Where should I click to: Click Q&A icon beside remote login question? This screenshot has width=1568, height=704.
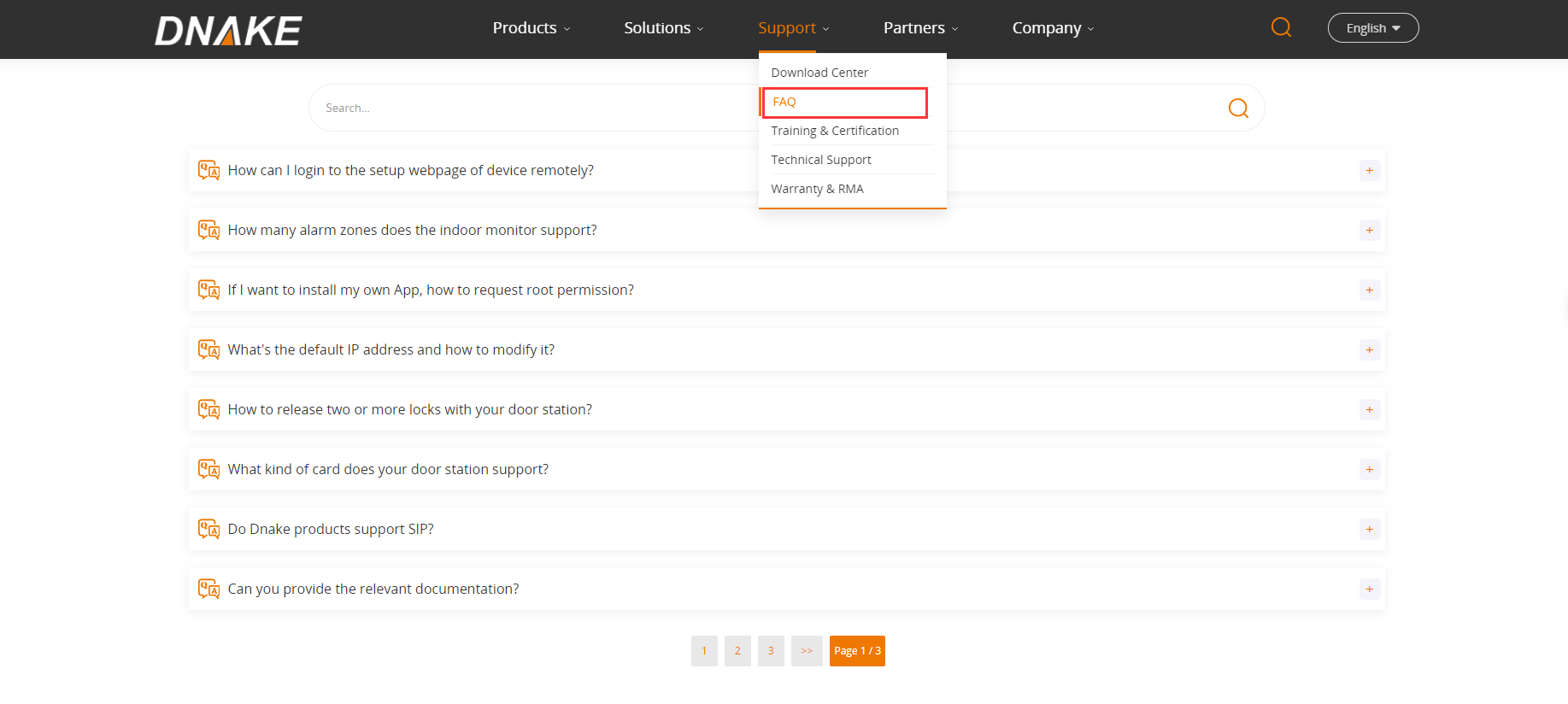tap(208, 170)
